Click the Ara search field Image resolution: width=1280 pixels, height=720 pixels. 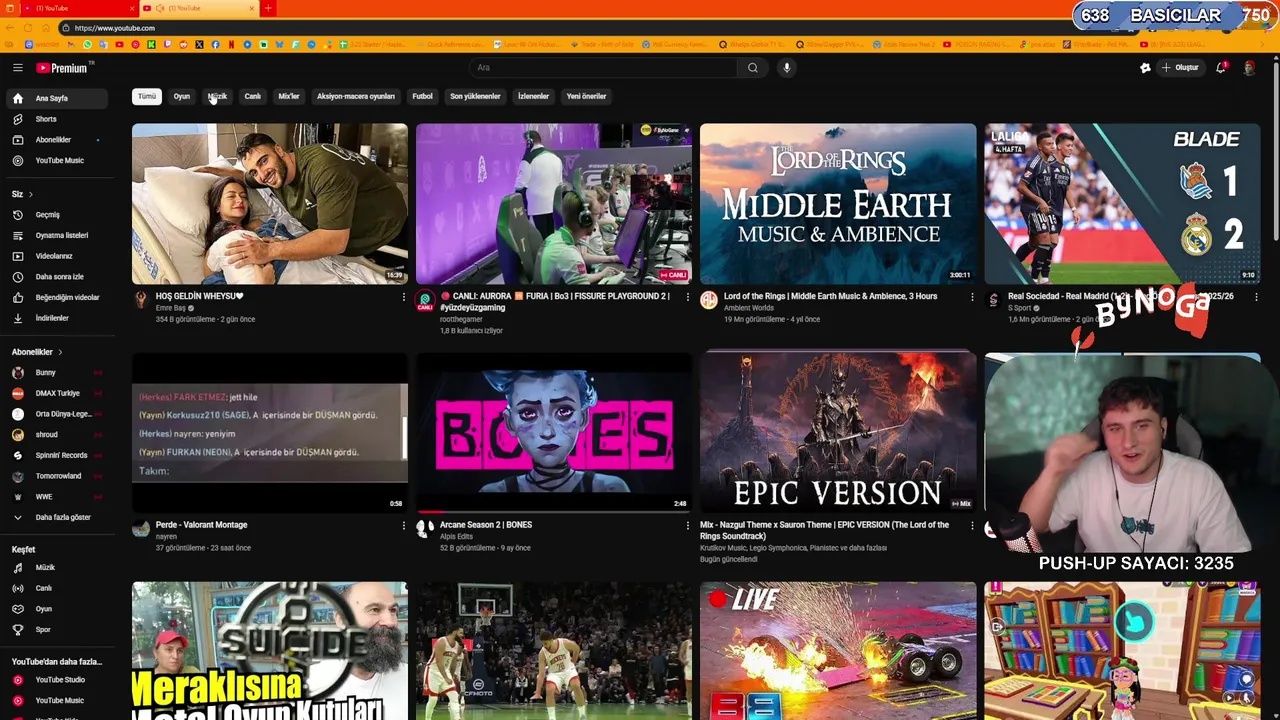pyautogui.click(x=603, y=68)
